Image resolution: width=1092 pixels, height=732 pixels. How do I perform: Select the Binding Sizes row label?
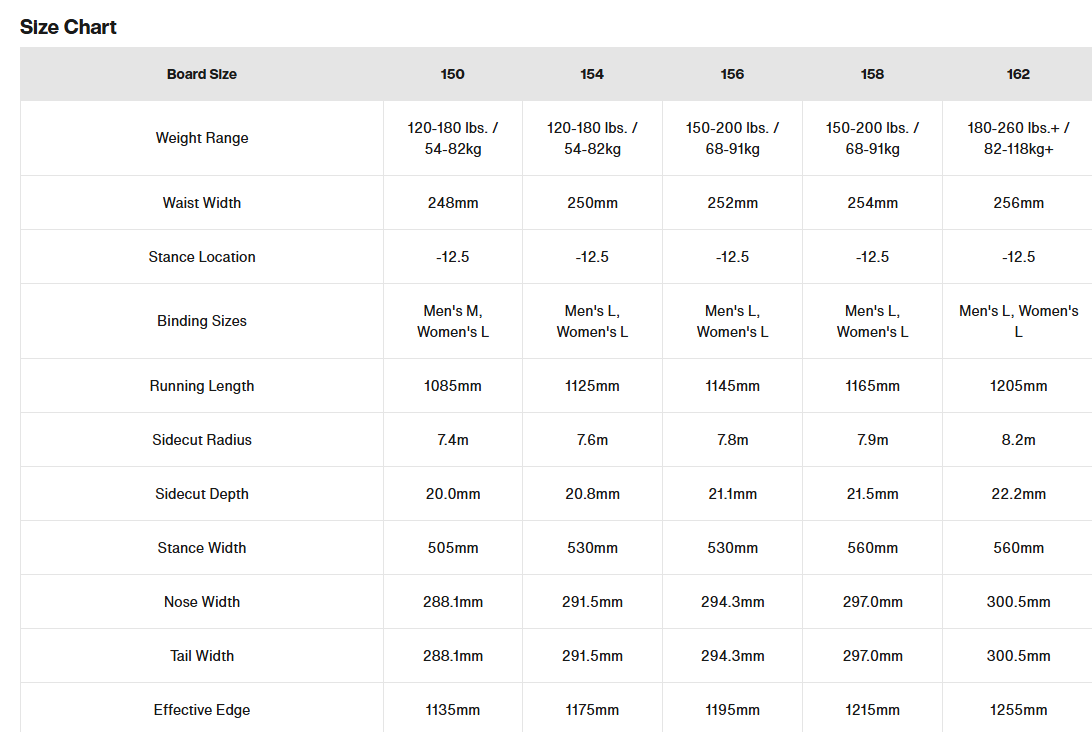202,321
